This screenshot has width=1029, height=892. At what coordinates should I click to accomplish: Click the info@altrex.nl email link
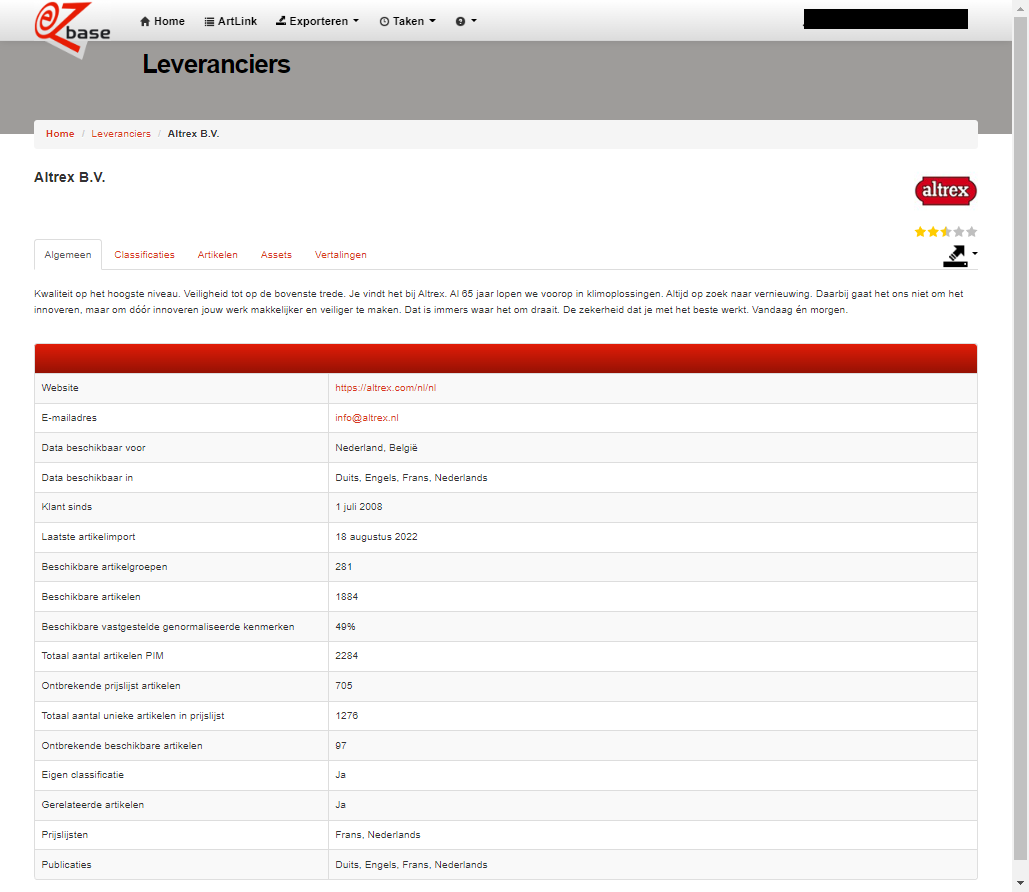367,417
